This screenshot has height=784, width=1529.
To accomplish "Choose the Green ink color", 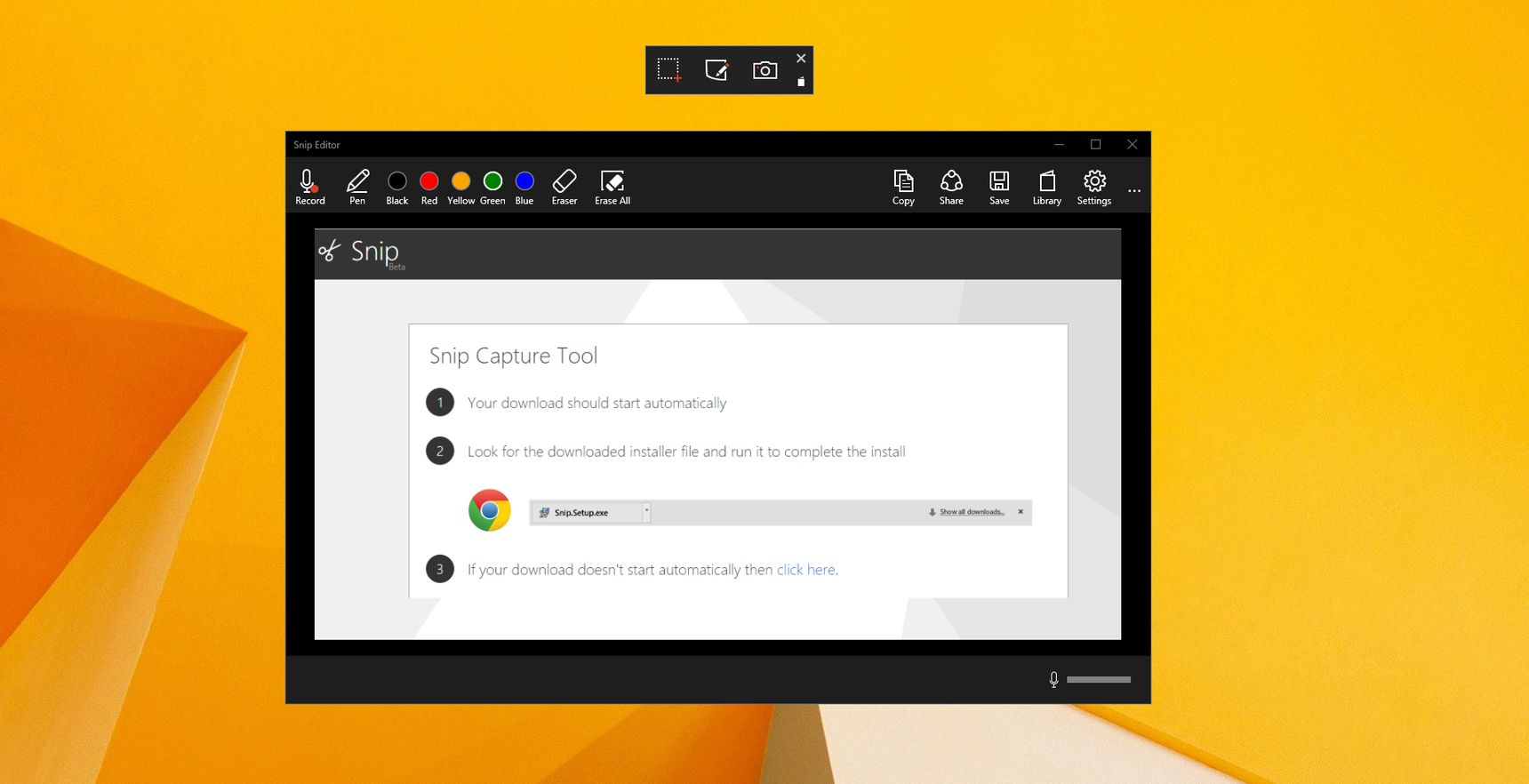I will (492, 188).
